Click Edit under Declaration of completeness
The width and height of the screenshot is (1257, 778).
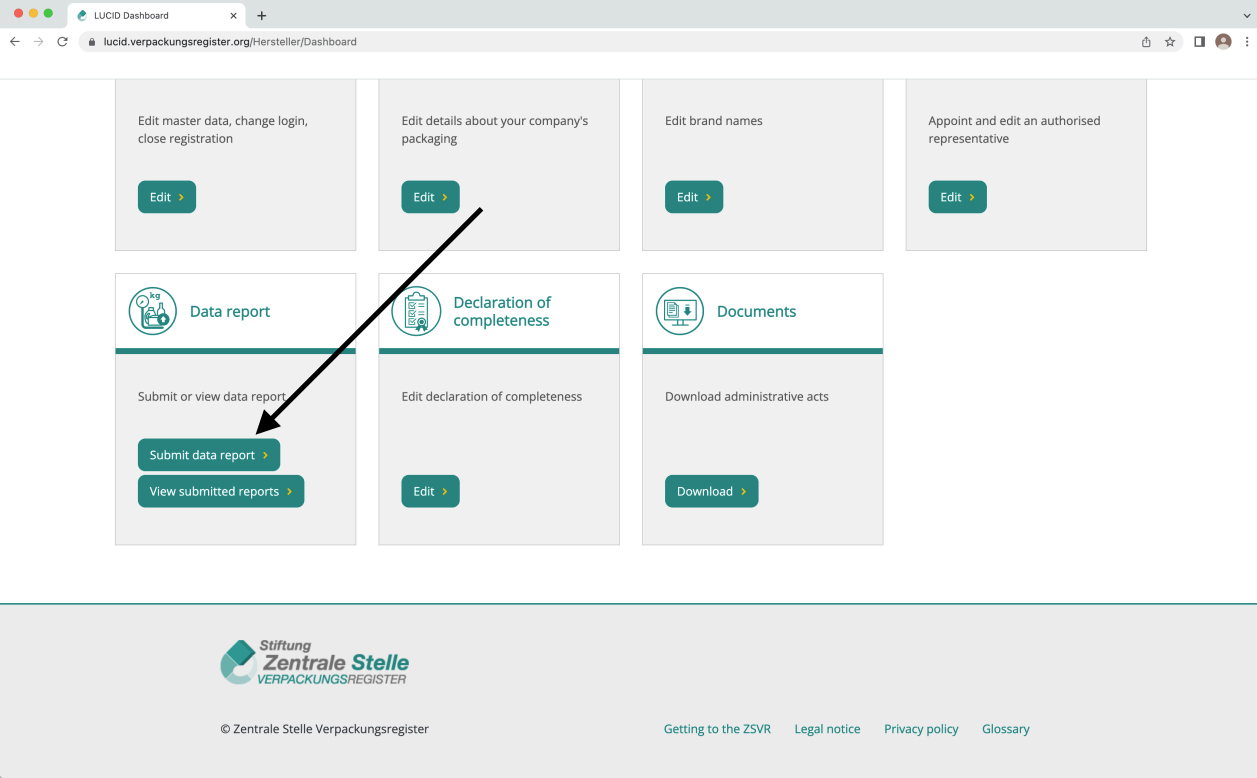click(x=430, y=491)
